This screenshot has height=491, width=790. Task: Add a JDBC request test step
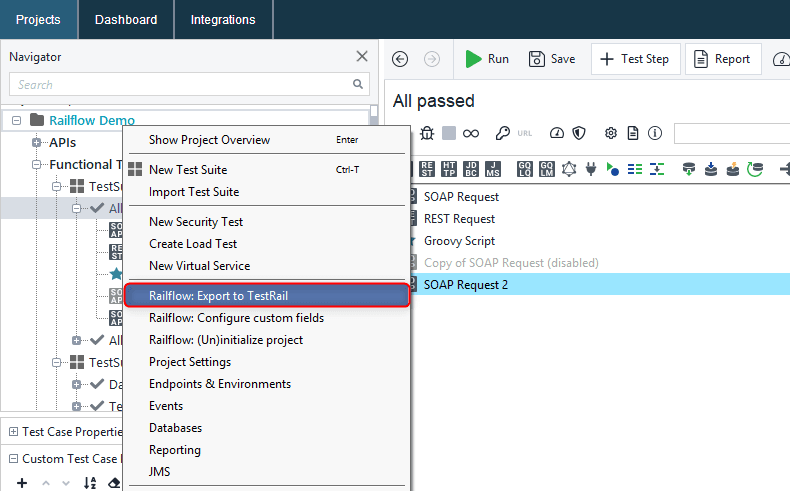pos(471,169)
